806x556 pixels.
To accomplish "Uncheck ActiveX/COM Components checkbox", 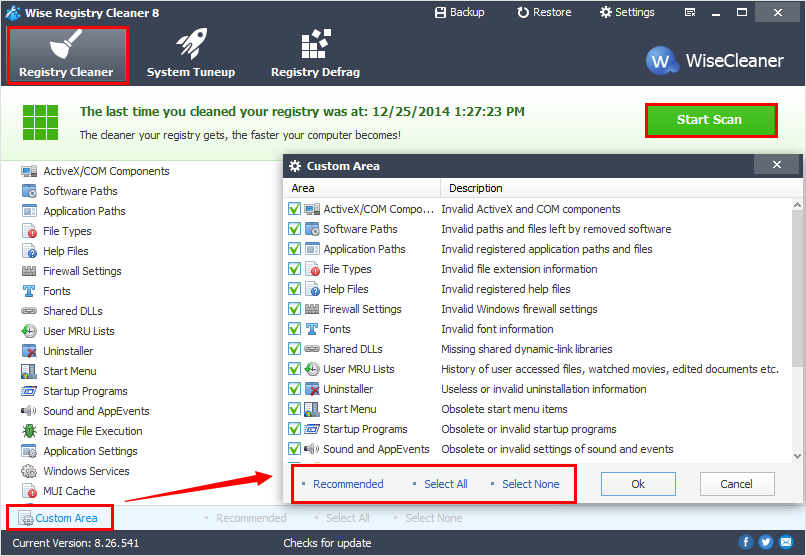I will 295,209.
